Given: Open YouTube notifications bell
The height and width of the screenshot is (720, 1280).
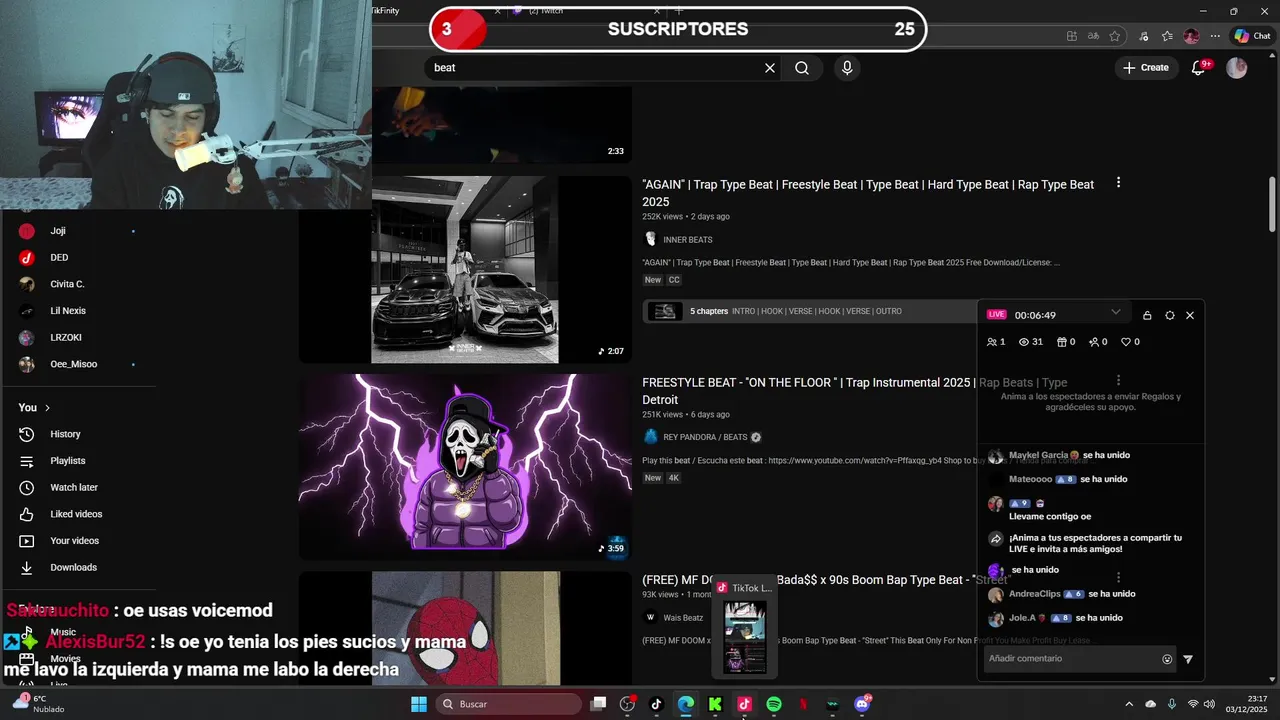Looking at the screenshot, I should coord(1199,68).
